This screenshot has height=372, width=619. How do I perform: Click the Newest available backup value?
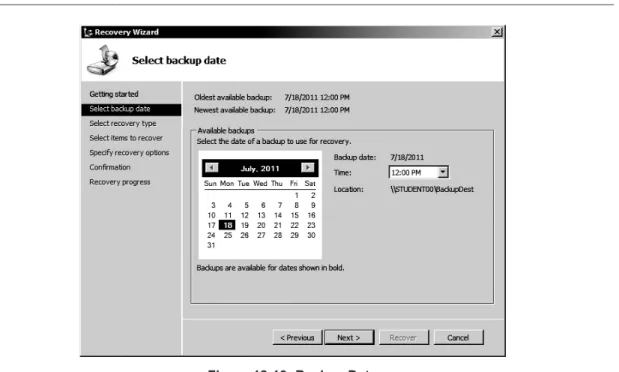click(x=317, y=110)
